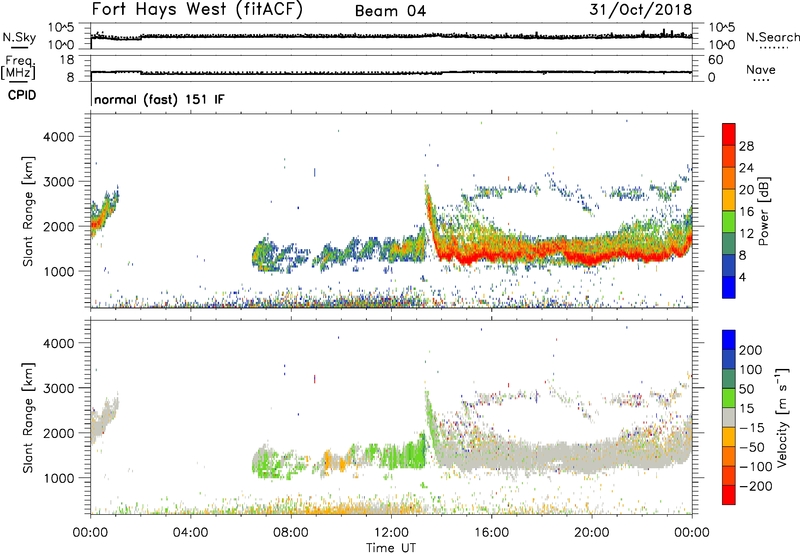Click the 'Beam 04' label
Screen dimensions: 800x554
[x=390, y=11]
